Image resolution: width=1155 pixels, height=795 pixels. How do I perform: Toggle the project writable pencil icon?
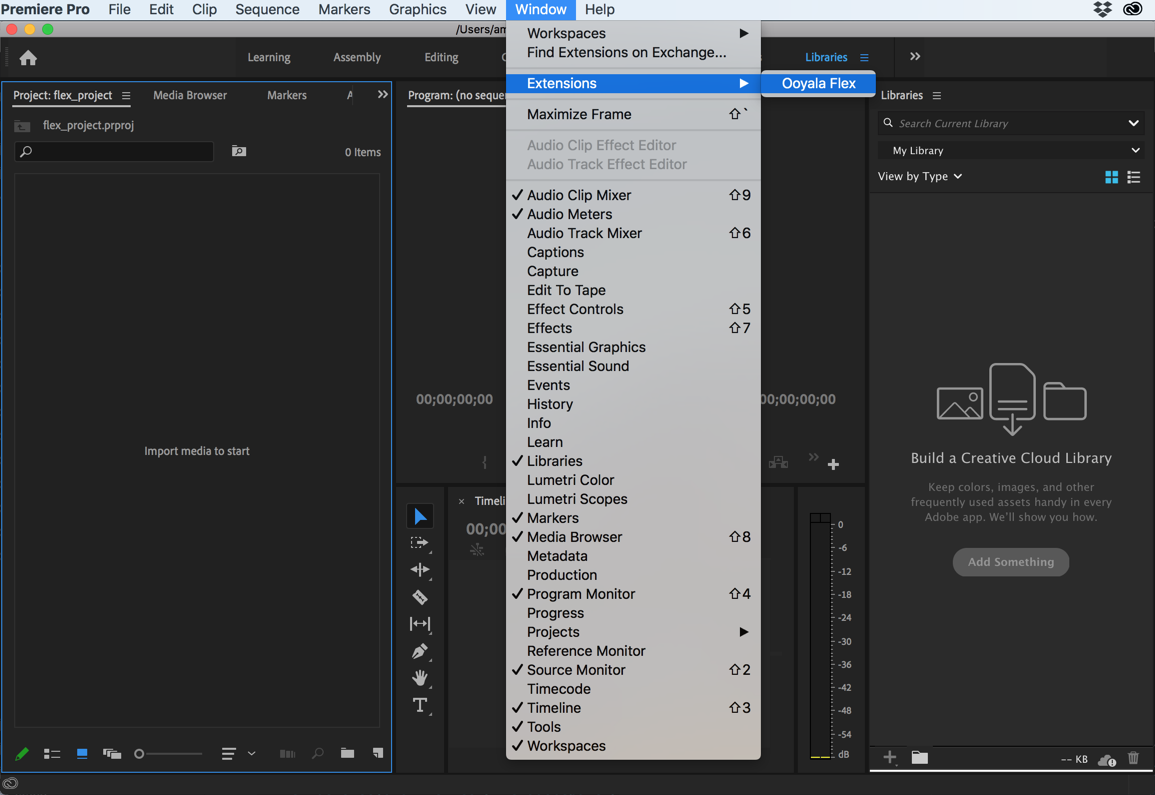[22, 754]
